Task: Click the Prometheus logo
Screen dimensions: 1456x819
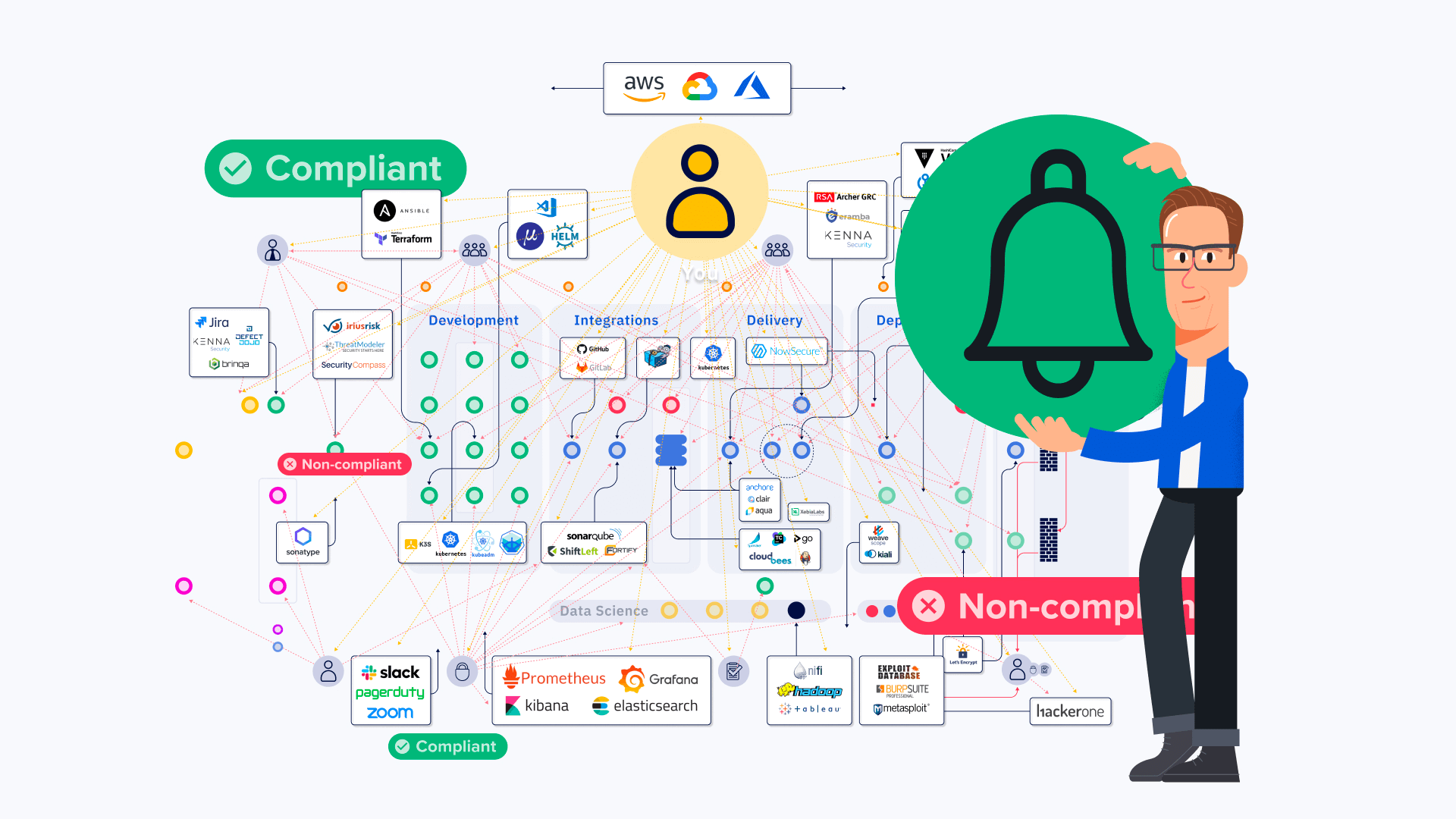Action: click(x=554, y=676)
